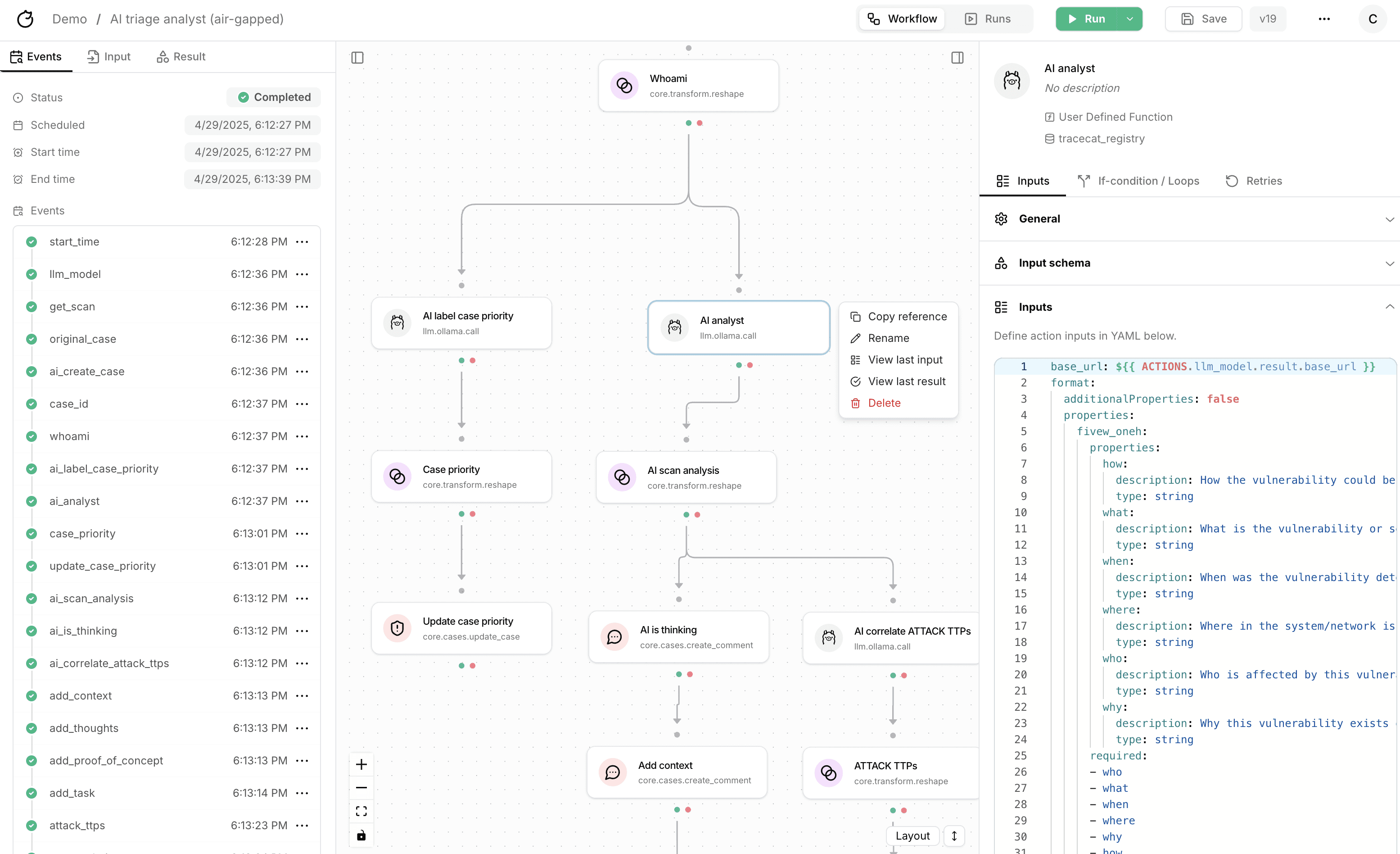This screenshot has width=1400, height=854.
Task: Toggle the canvas lock icon
Action: pyautogui.click(x=361, y=835)
